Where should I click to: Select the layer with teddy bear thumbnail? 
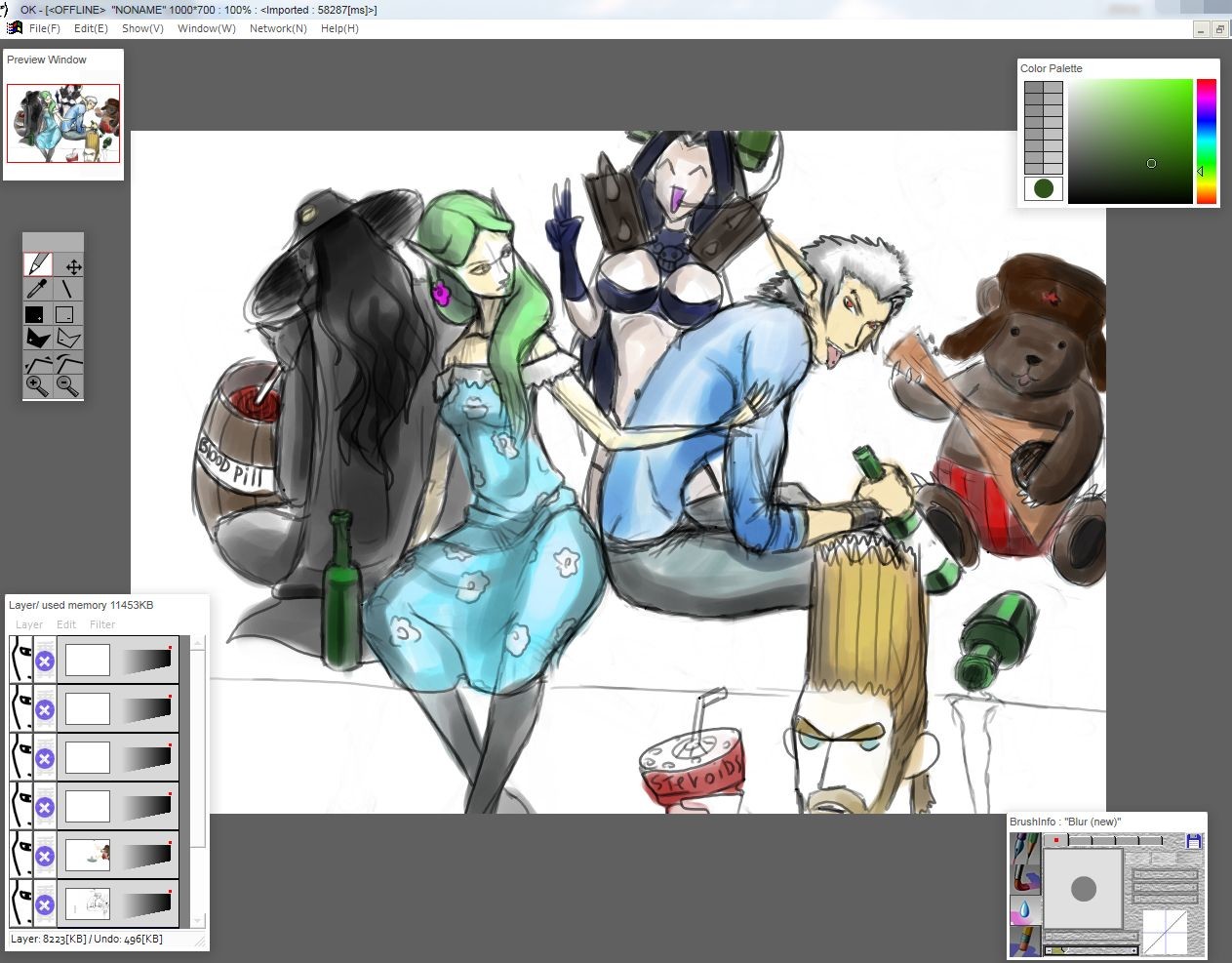[88, 856]
